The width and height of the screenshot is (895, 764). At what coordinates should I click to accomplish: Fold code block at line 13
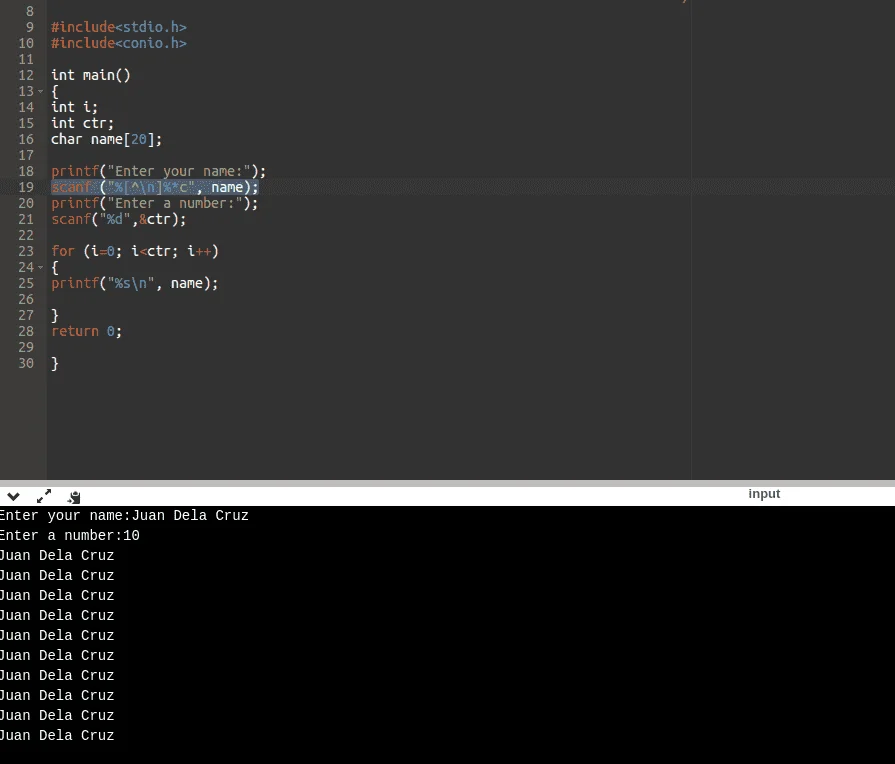tap(41, 91)
